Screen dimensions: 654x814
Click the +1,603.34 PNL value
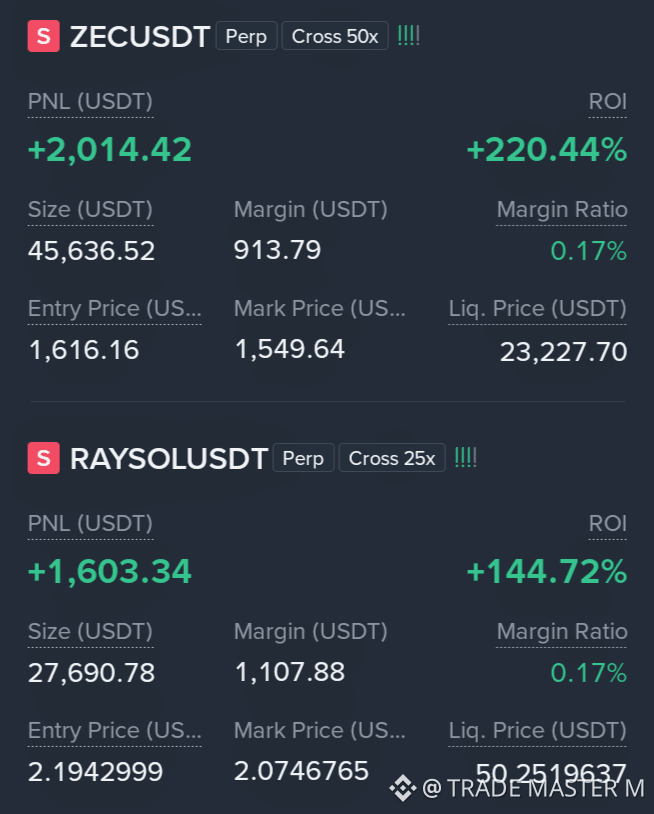tap(110, 572)
